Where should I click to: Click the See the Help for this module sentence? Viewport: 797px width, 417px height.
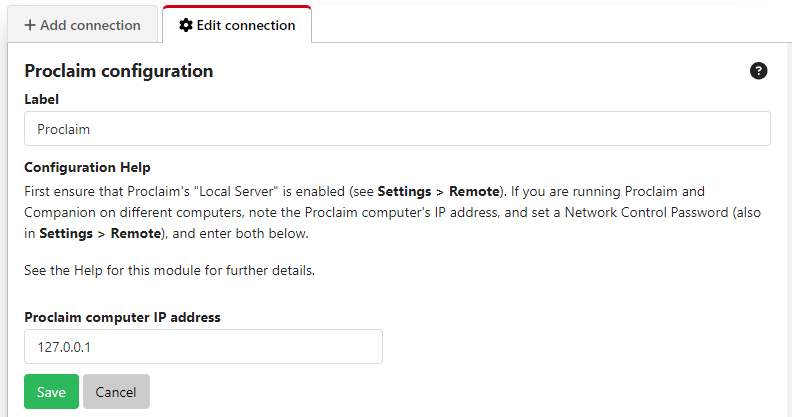click(170, 271)
